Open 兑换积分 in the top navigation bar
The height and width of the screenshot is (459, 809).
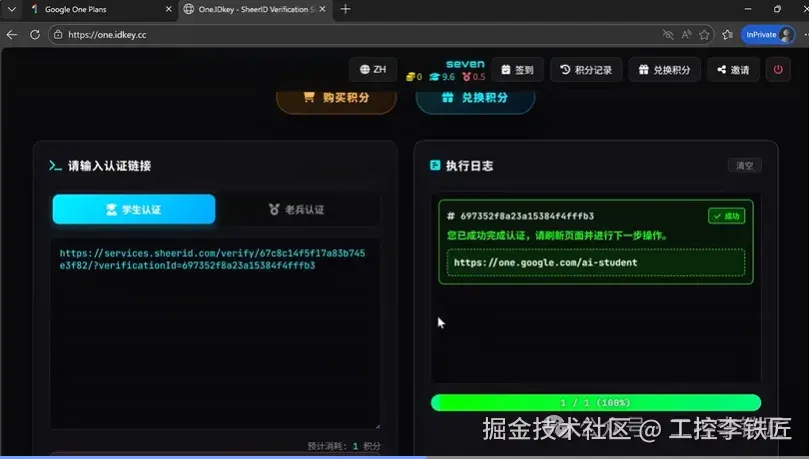pyautogui.click(x=665, y=70)
